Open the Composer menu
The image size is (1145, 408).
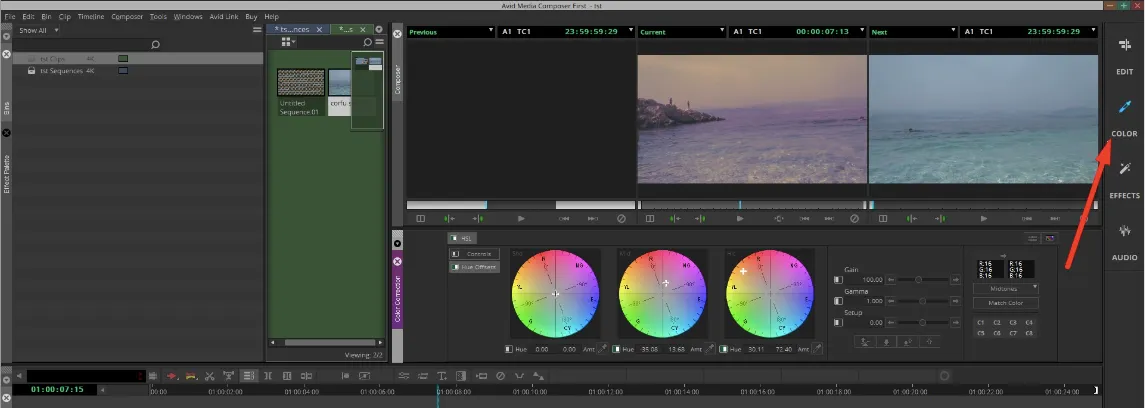pos(127,16)
